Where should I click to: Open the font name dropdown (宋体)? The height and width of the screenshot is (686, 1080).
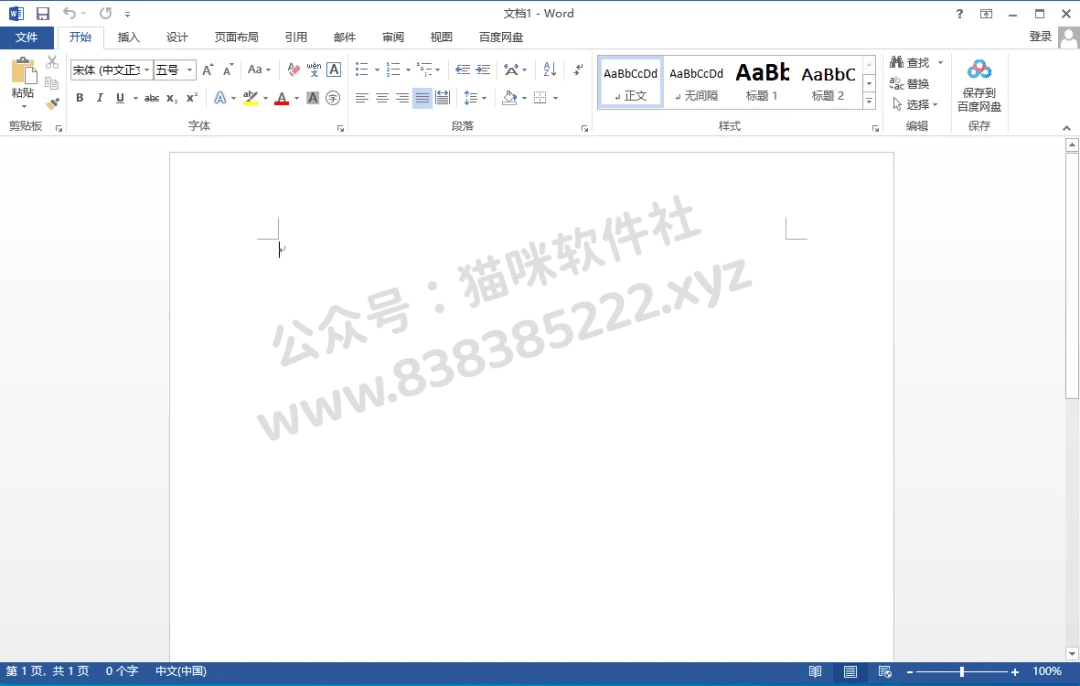147,70
